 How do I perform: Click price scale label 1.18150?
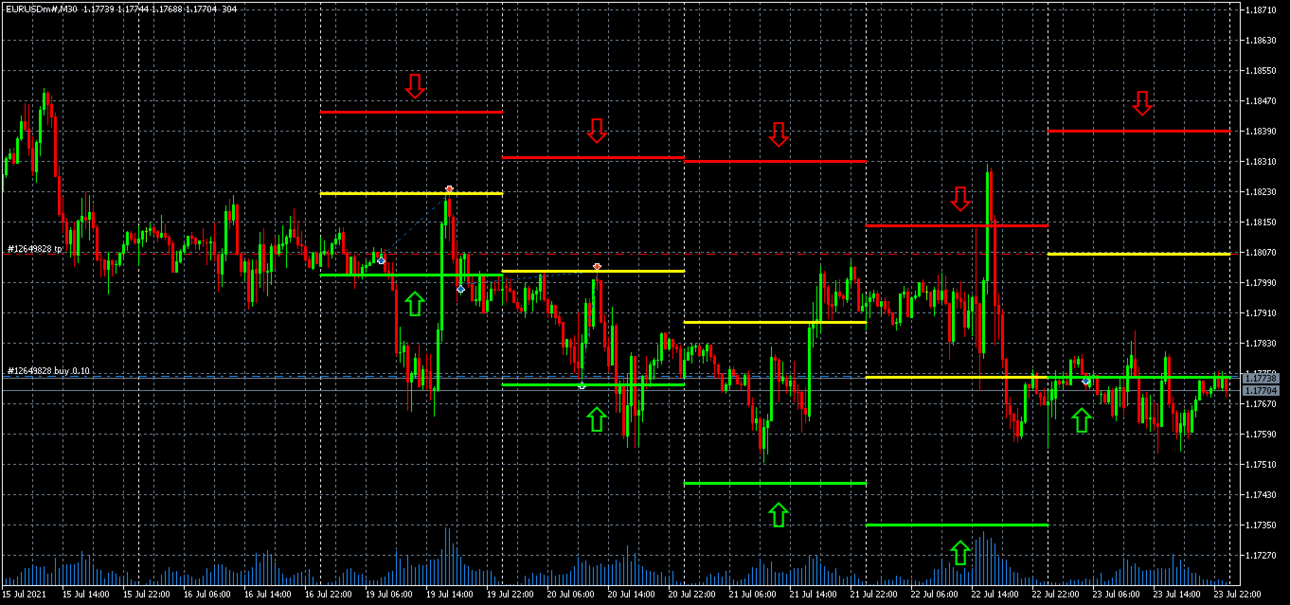(1261, 222)
